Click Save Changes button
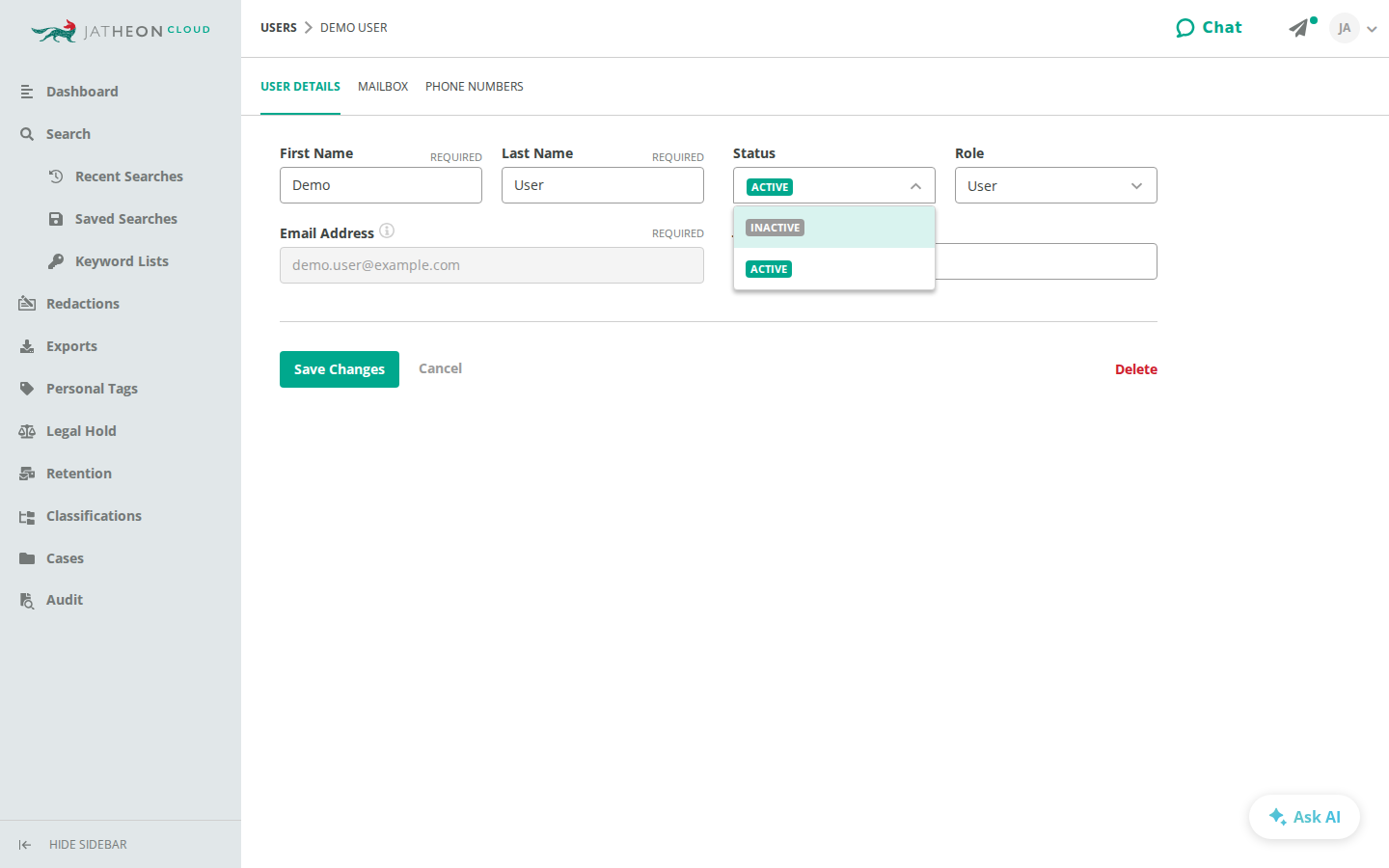Image resolution: width=1389 pixels, height=868 pixels. tap(340, 369)
